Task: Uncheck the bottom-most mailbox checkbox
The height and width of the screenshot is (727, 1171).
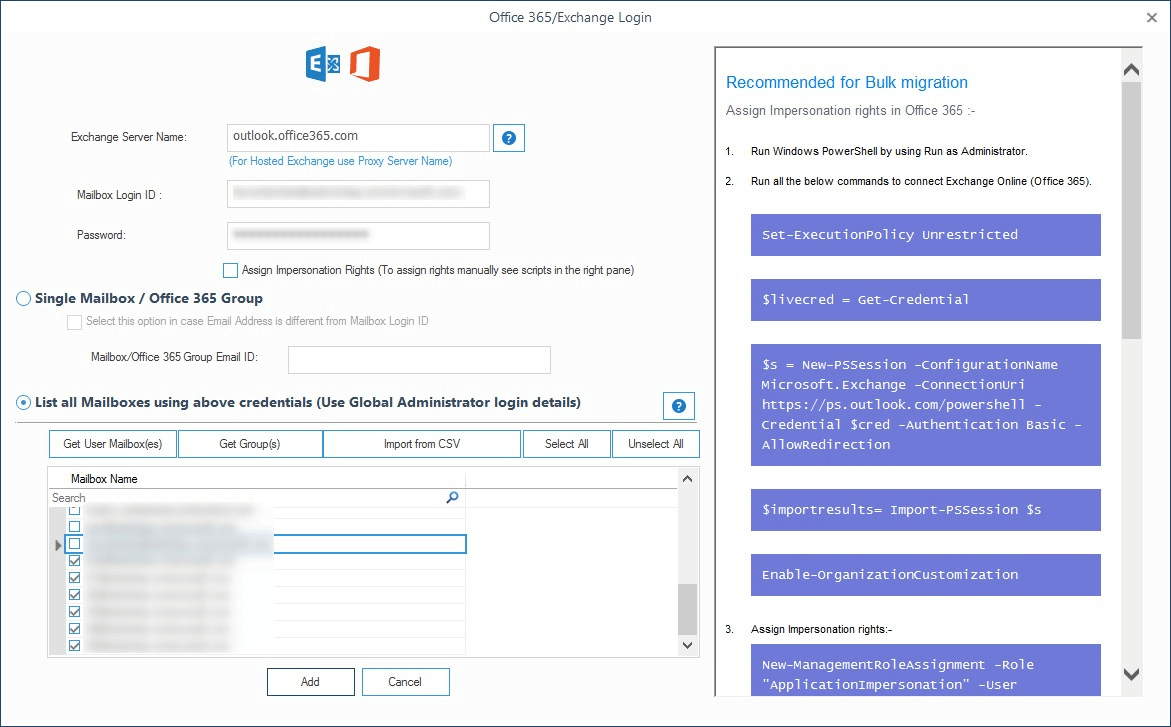Action: [x=75, y=646]
